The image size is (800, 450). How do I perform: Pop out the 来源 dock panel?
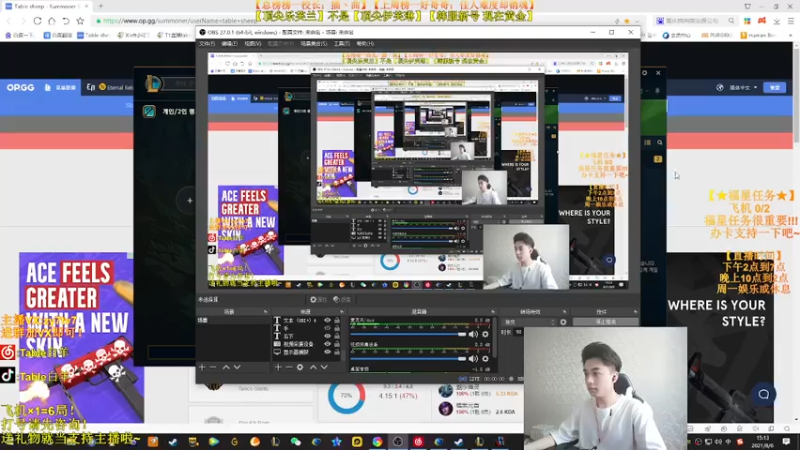[x=342, y=311]
